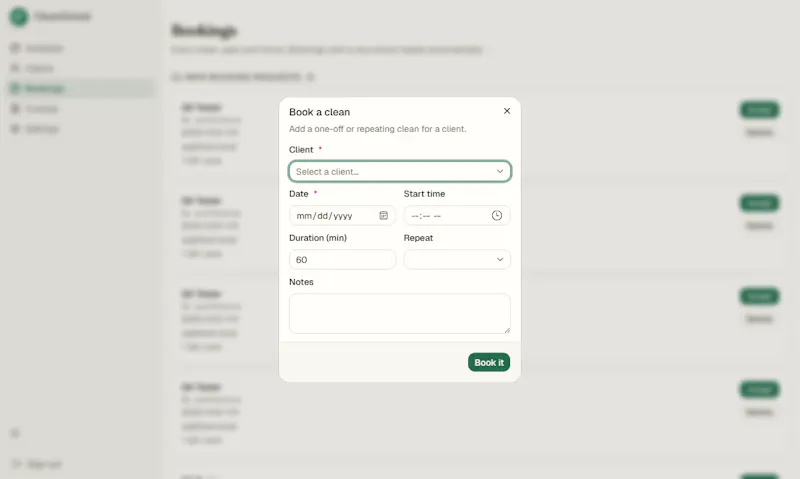The image size is (800, 479).
Task: Click the Date field label
Action: tap(298, 194)
